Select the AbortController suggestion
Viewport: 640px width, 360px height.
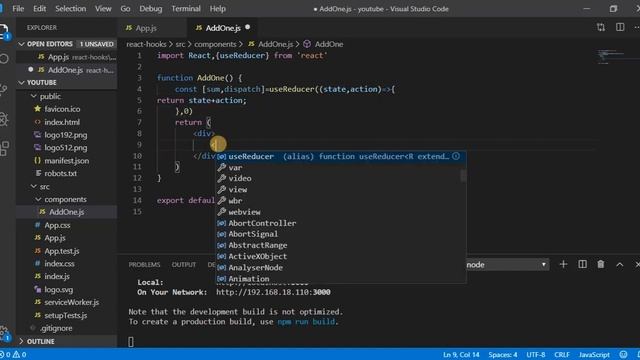click(x=341, y=223)
